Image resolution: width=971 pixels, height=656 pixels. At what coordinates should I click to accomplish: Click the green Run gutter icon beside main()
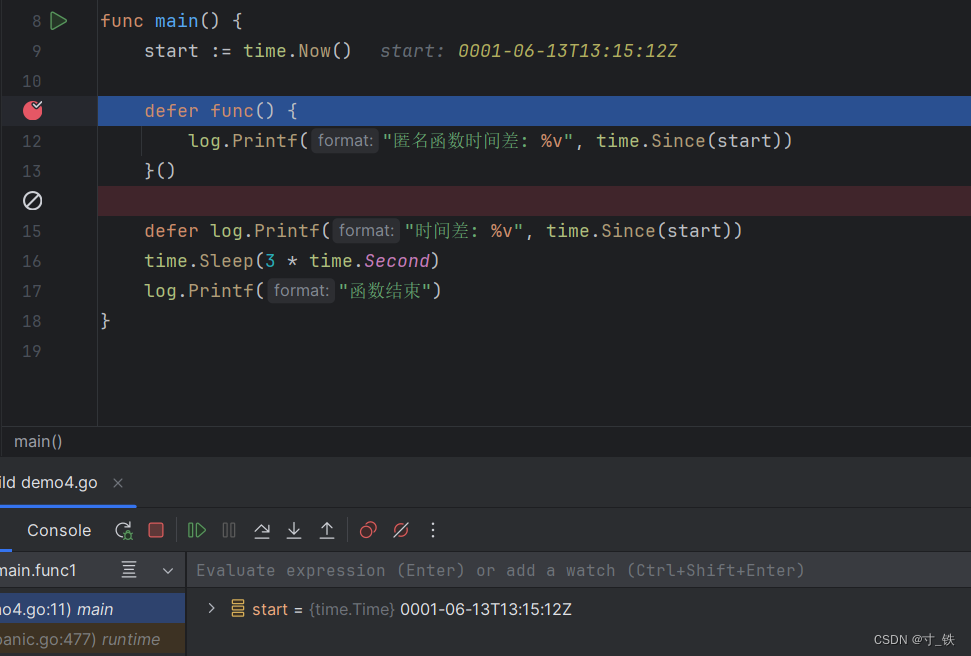click(58, 21)
